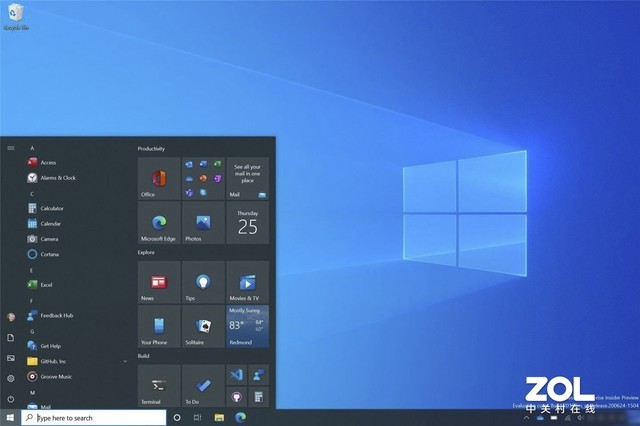Open the Mail tile

[247, 179]
